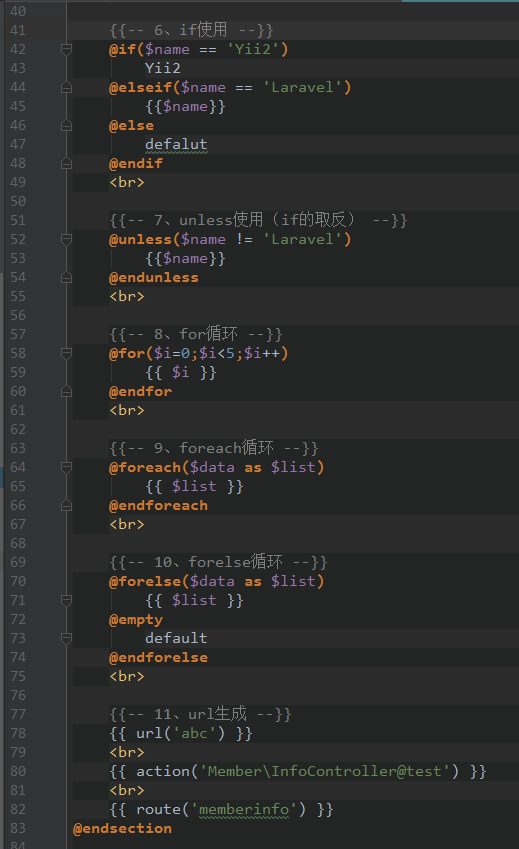The height and width of the screenshot is (849, 519).
Task: Place cursor on misspelled word defalut
Action: [x=176, y=145]
